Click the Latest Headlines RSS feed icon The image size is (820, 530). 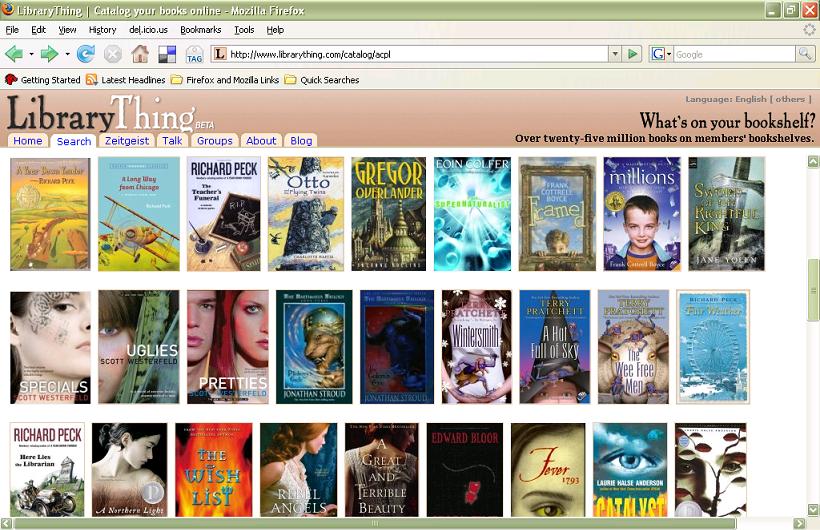tap(92, 80)
